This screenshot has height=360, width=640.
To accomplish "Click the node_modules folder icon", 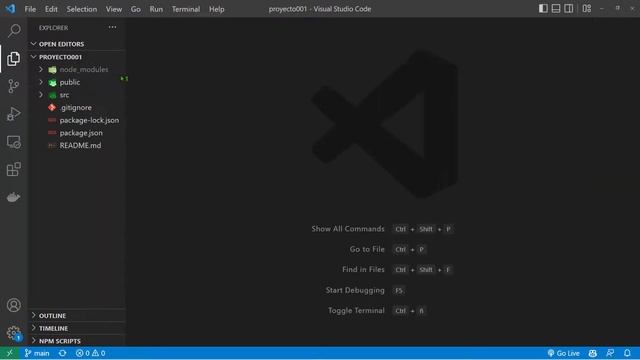I will (52, 70).
